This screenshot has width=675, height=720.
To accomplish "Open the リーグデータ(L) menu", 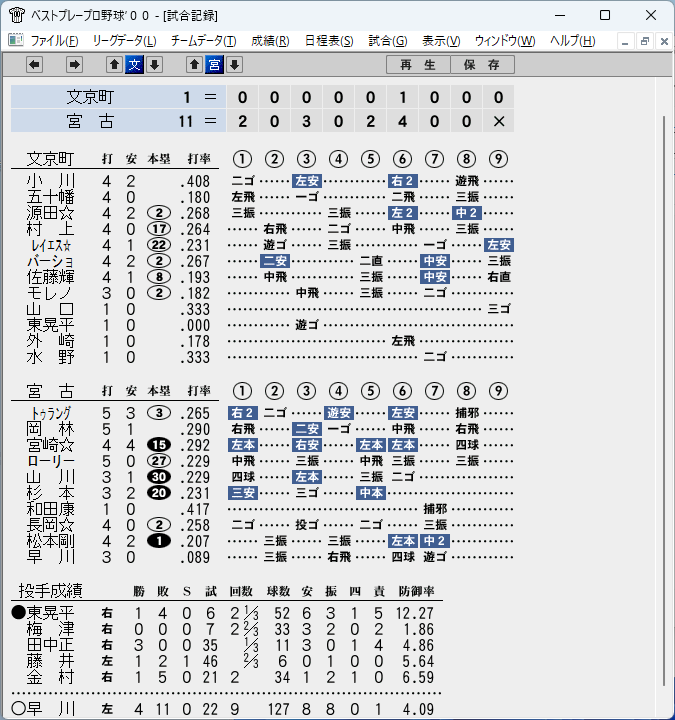I will [124, 41].
